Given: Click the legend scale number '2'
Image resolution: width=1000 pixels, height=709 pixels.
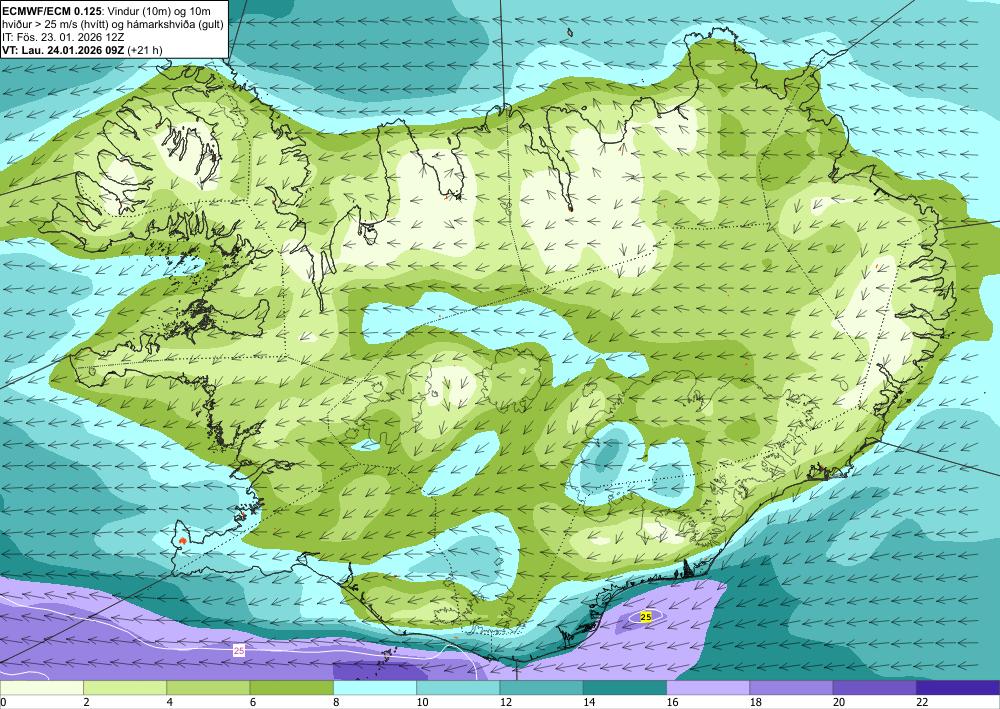Looking at the screenshot, I should click(x=86, y=702).
